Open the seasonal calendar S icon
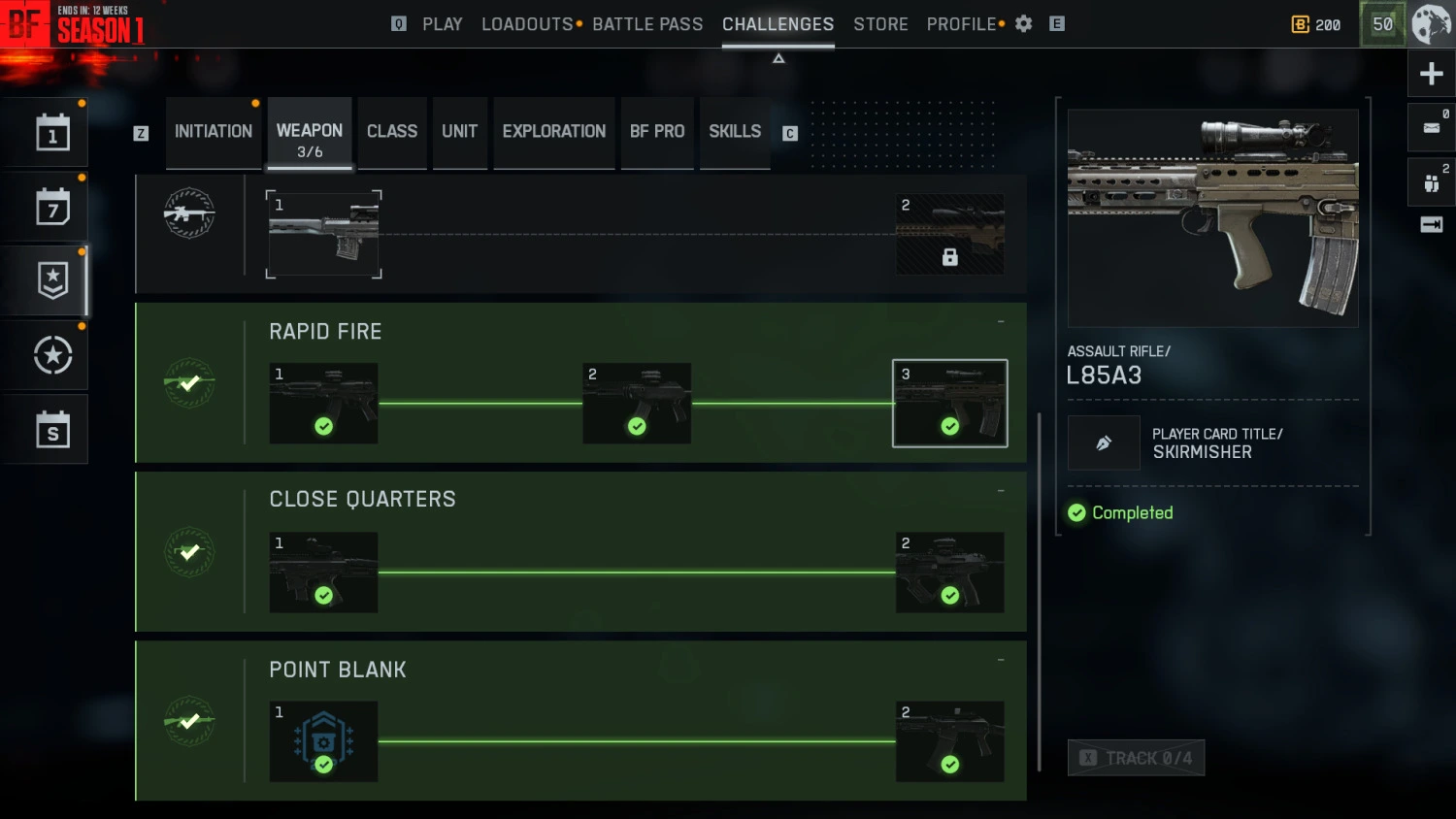Screen dimensions: 1456x819 coord(52,429)
